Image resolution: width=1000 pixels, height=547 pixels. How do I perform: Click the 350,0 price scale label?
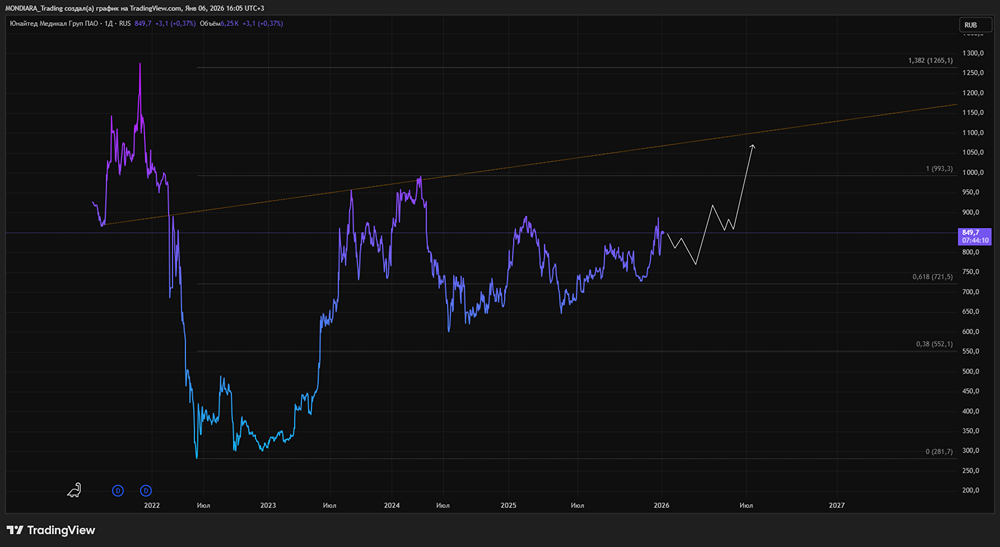[x=973, y=432]
